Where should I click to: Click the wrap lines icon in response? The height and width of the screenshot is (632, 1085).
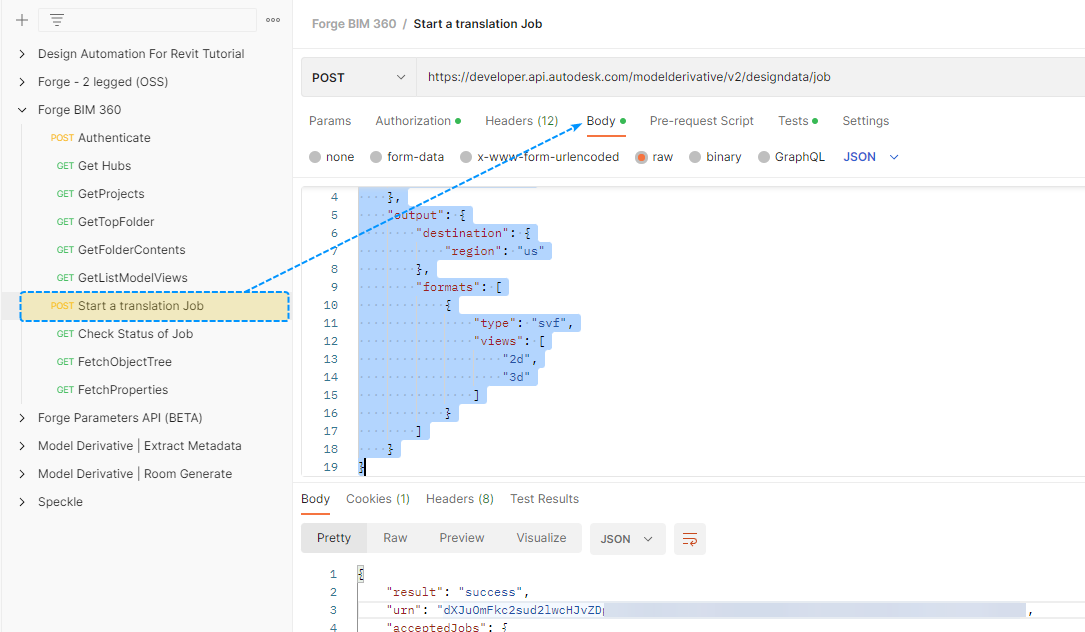(x=689, y=539)
